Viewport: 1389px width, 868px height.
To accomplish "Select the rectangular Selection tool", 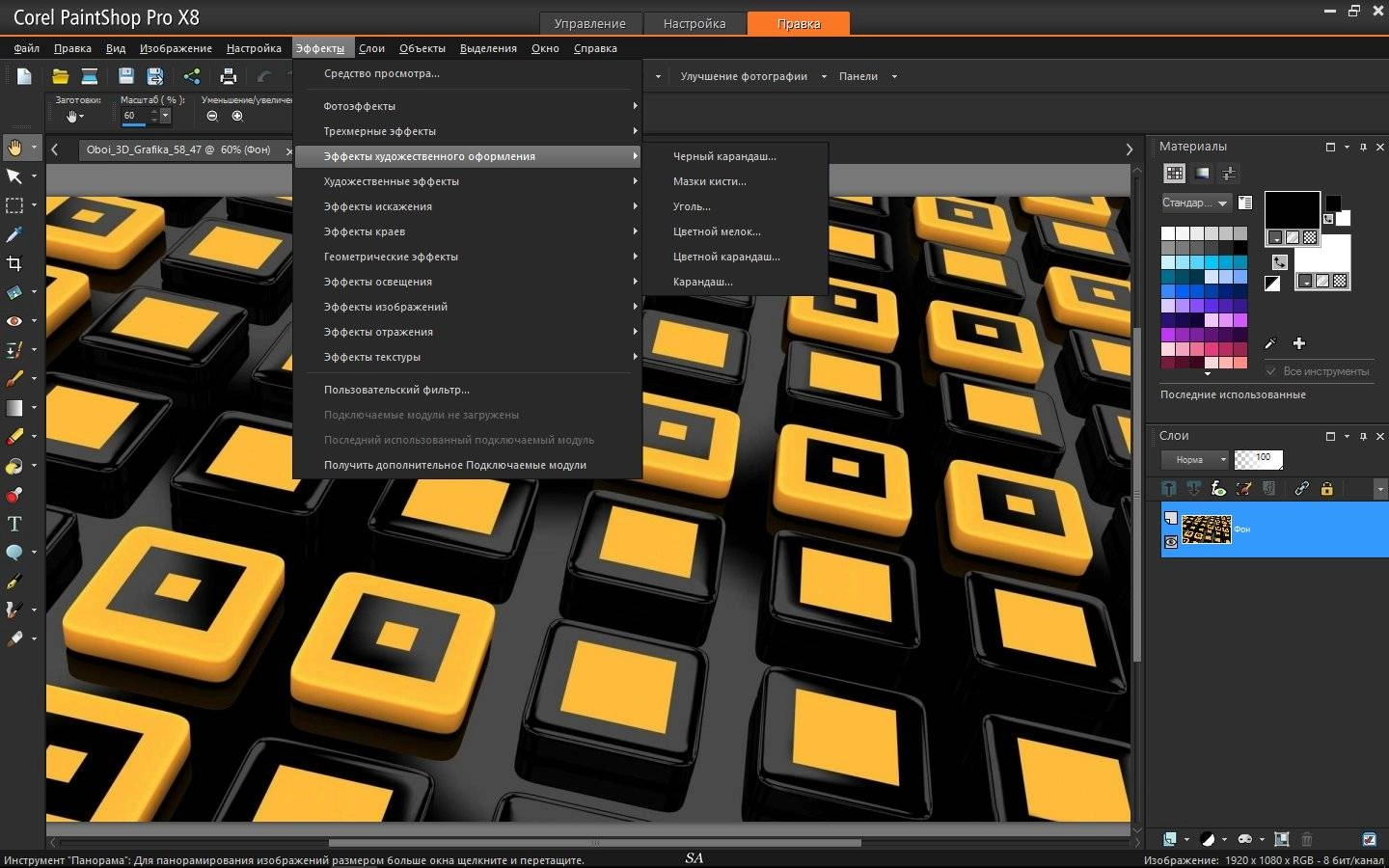I will pyautogui.click(x=14, y=205).
